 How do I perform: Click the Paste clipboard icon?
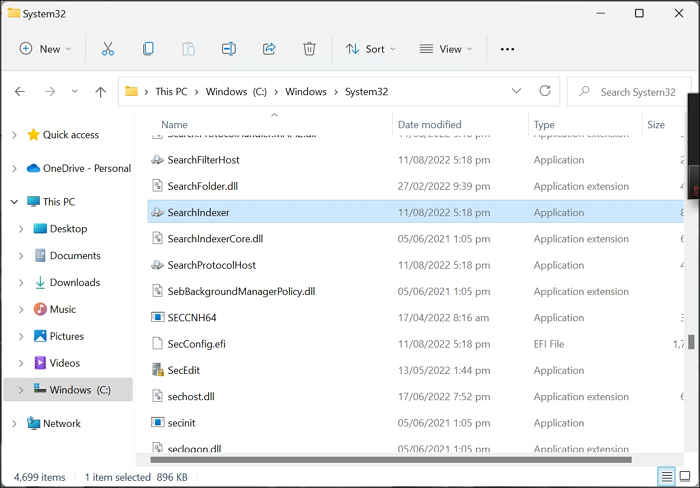188,49
